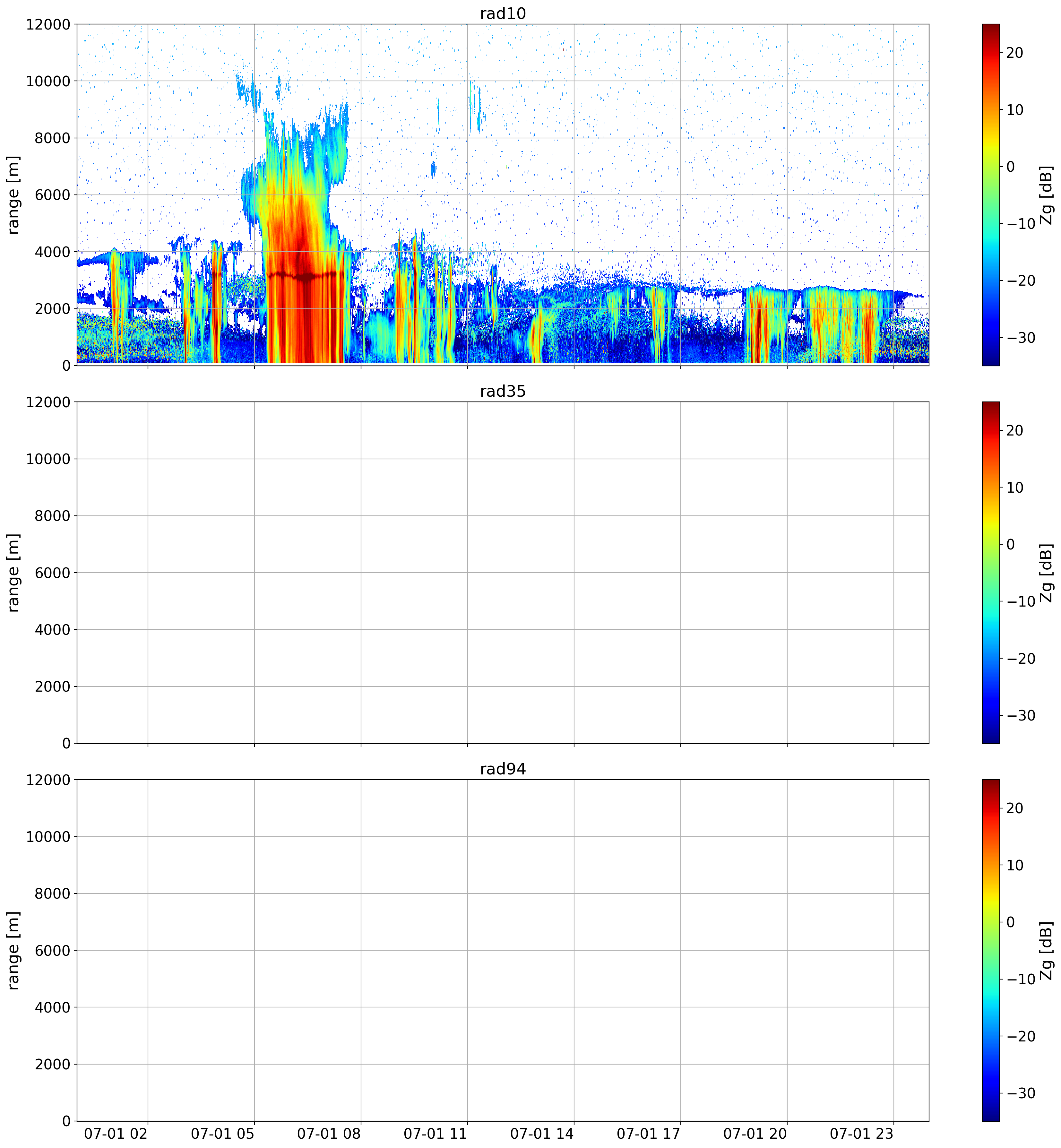1061x1148 pixels.
Task: Click the "10" tick on rad35 color bar
Action: (1015, 487)
